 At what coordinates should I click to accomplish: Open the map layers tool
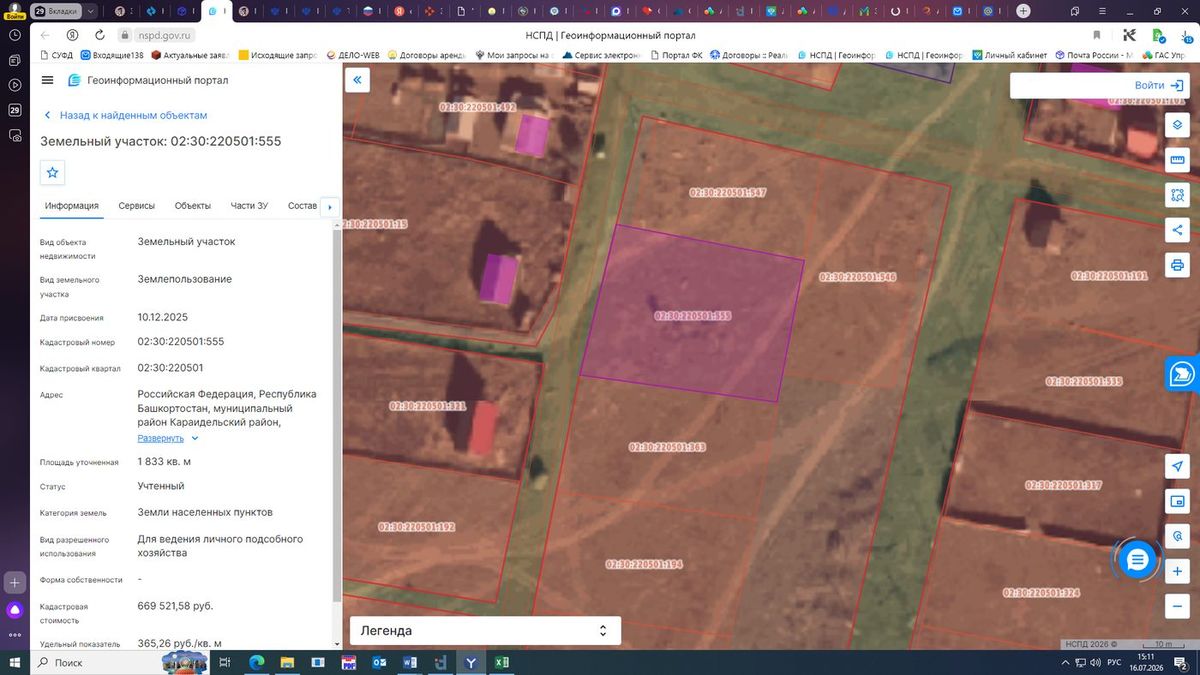tap(1177, 126)
